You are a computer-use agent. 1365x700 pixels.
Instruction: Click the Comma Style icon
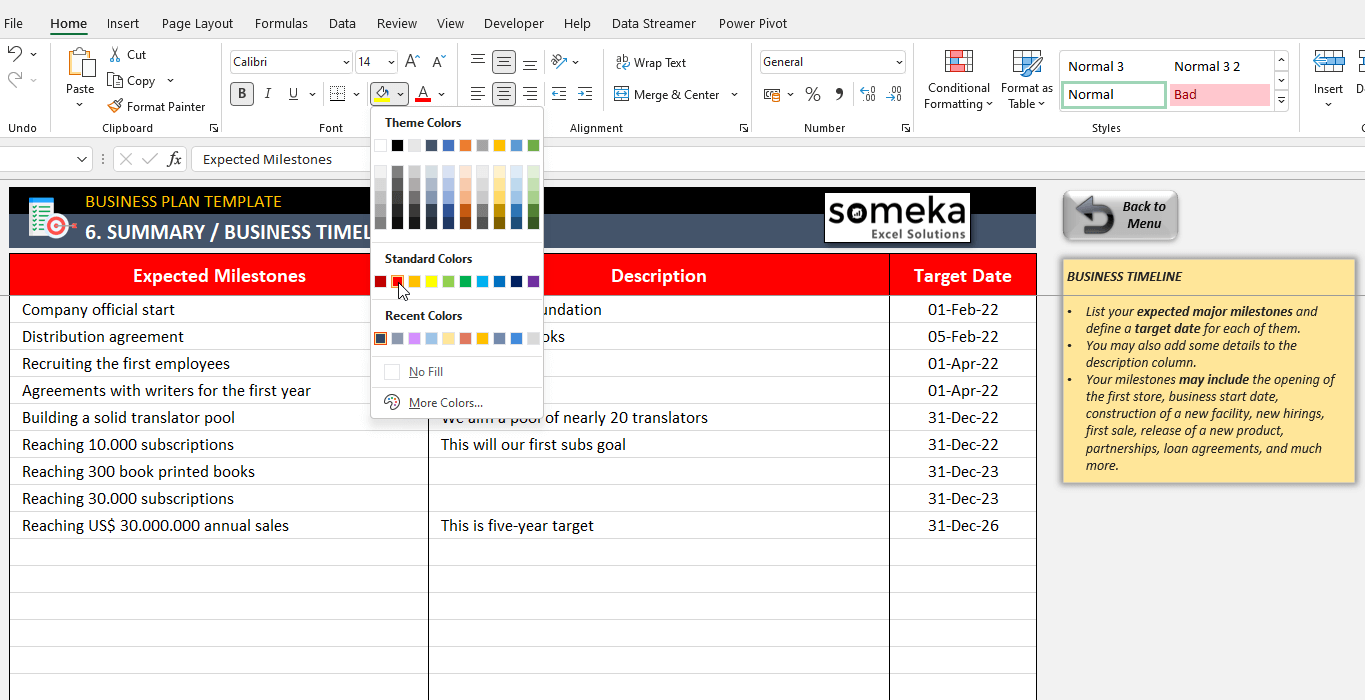838,94
